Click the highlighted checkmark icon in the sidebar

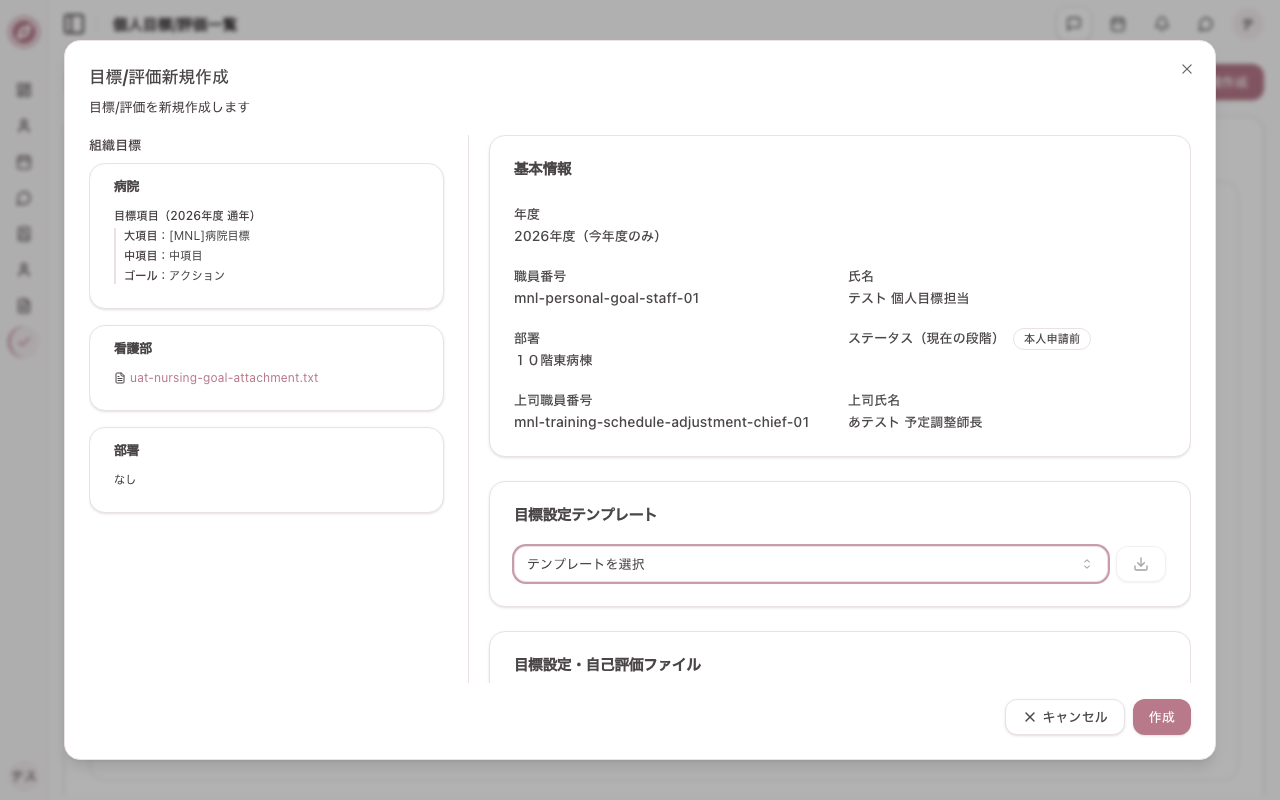[24, 342]
